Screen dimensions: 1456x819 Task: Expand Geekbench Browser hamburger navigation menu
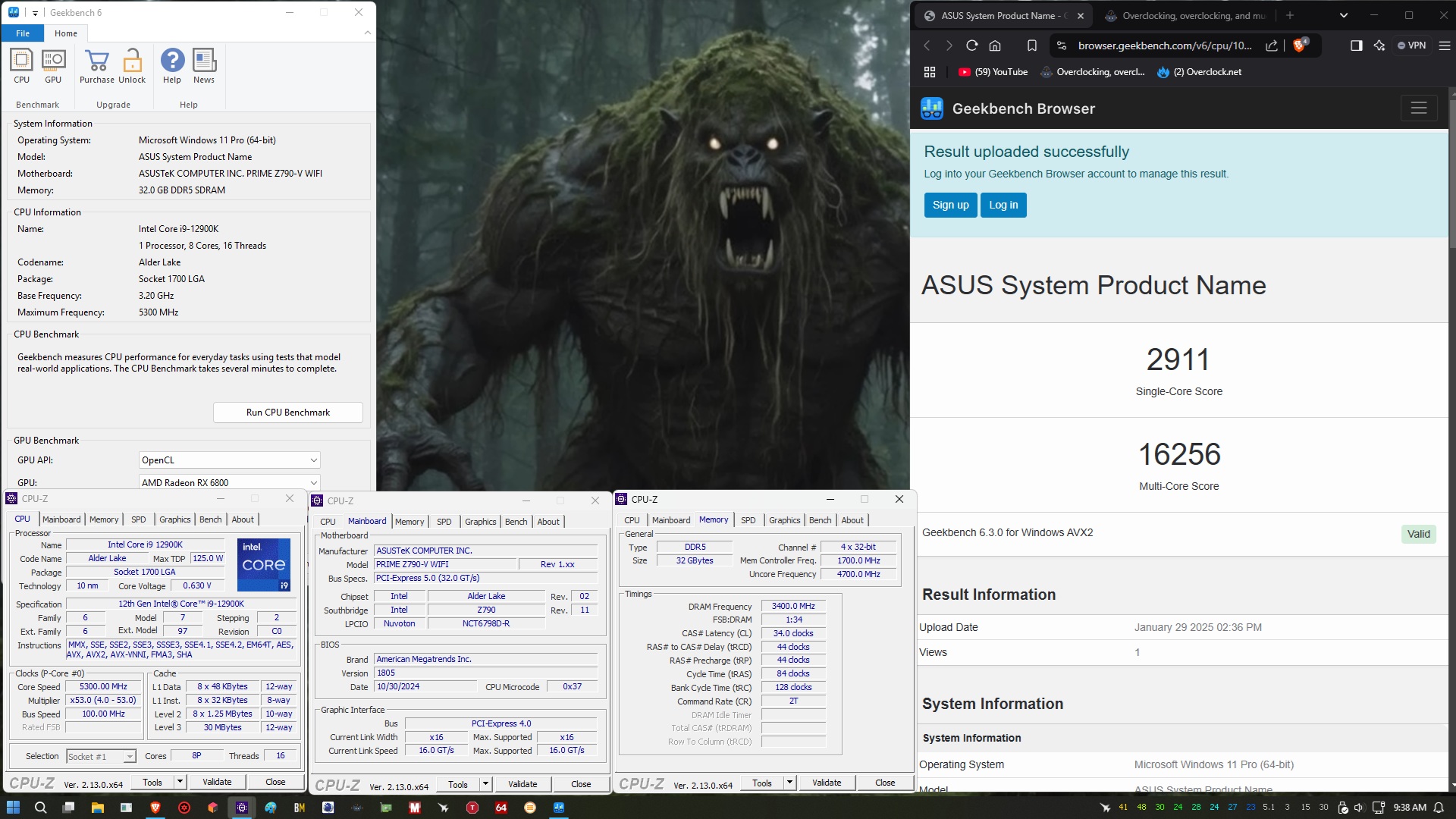[x=1419, y=108]
